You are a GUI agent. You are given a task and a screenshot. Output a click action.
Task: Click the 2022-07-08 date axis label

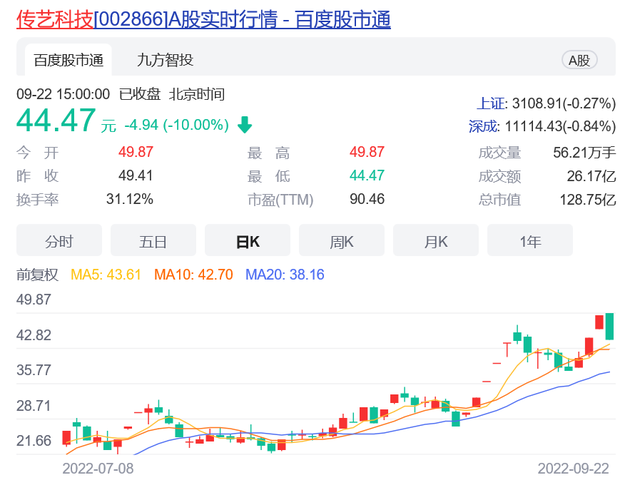coord(98,467)
